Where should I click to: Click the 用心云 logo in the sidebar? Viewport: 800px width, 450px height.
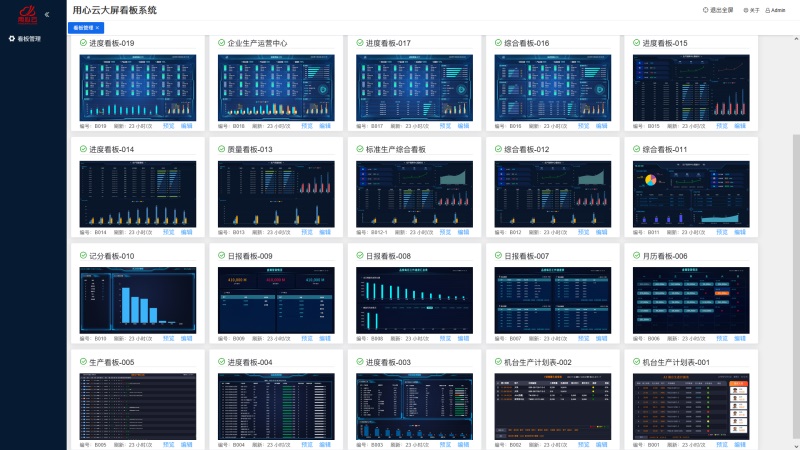pos(25,13)
